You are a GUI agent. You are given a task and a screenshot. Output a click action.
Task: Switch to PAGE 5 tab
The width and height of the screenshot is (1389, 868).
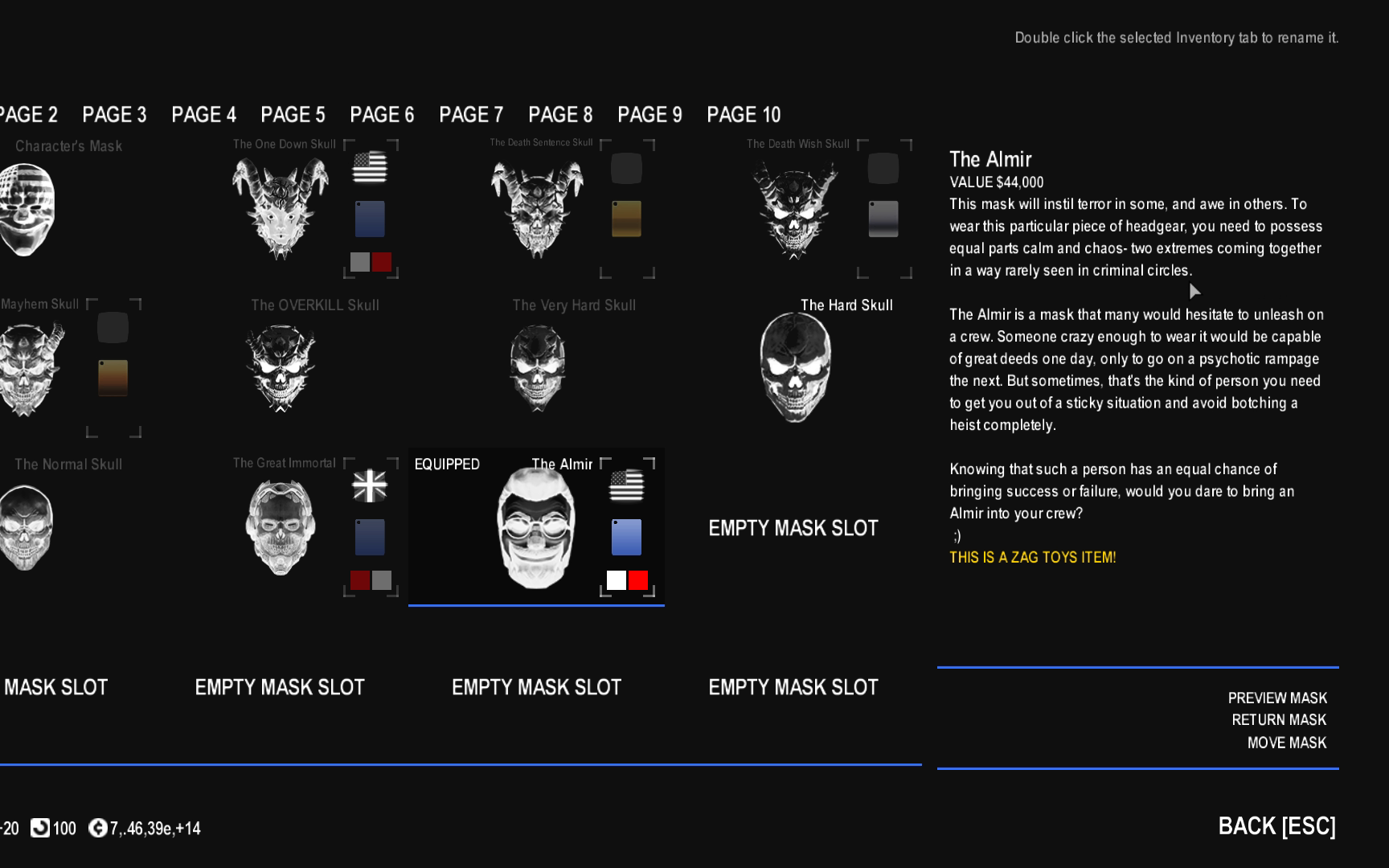pyautogui.click(x=293, y=115)
